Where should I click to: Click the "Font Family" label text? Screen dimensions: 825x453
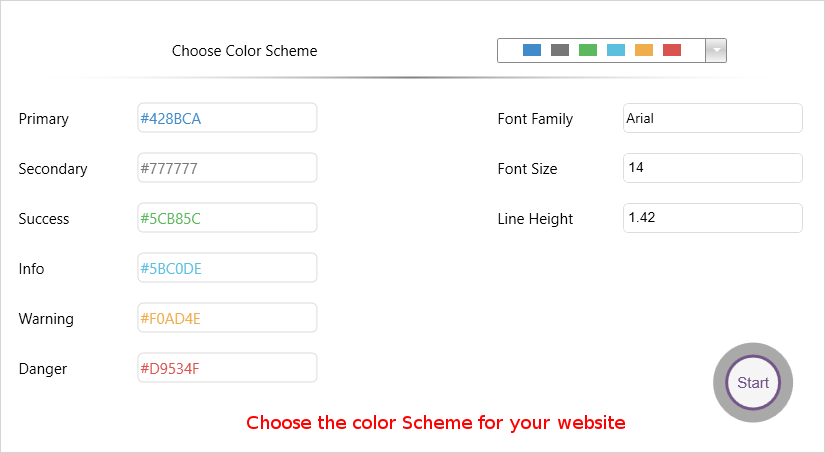535,119
